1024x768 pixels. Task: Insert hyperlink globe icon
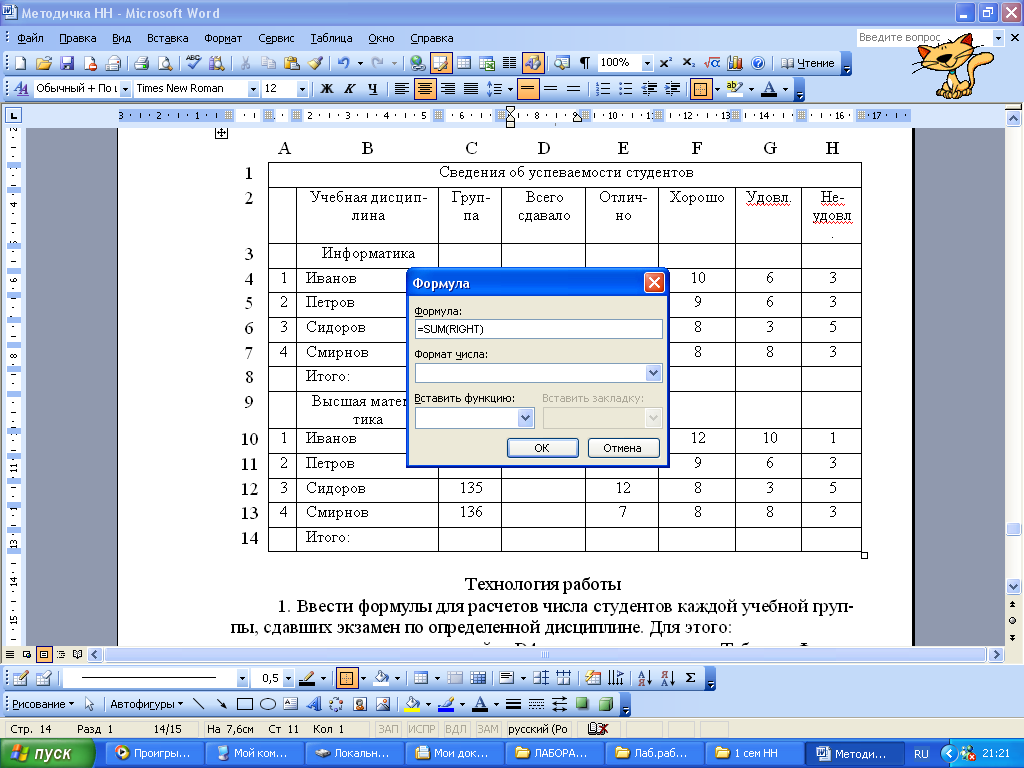click(417, 63)
